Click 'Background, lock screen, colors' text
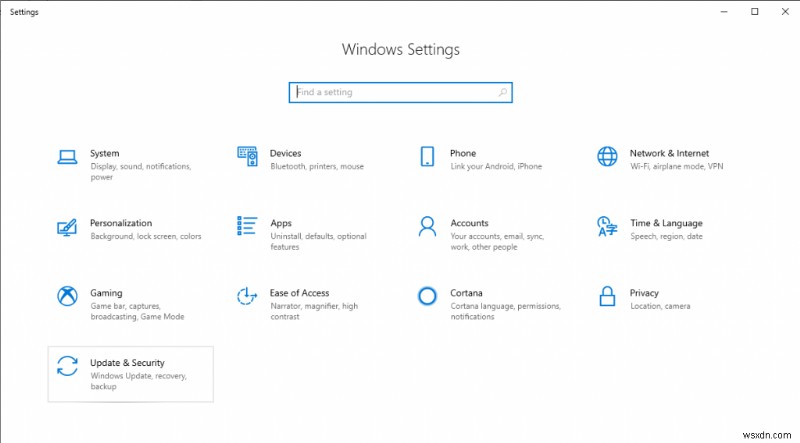Image resolution: width=800 pixels, height=443 pixels. [x=145, y=236]
